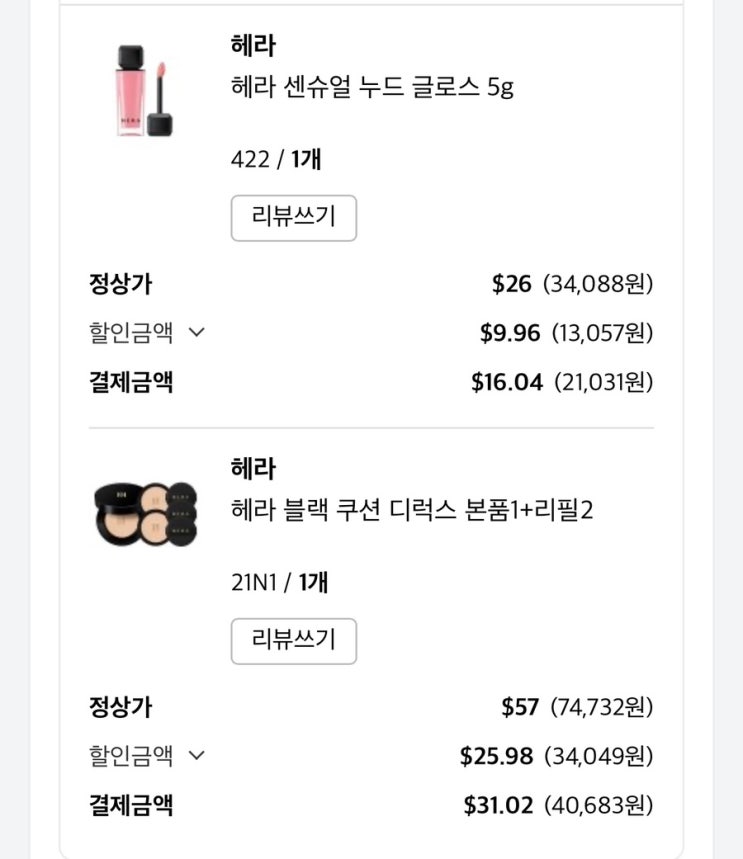
Task: Click the $26 regular price of the gloss
Action: pos(511,284)
